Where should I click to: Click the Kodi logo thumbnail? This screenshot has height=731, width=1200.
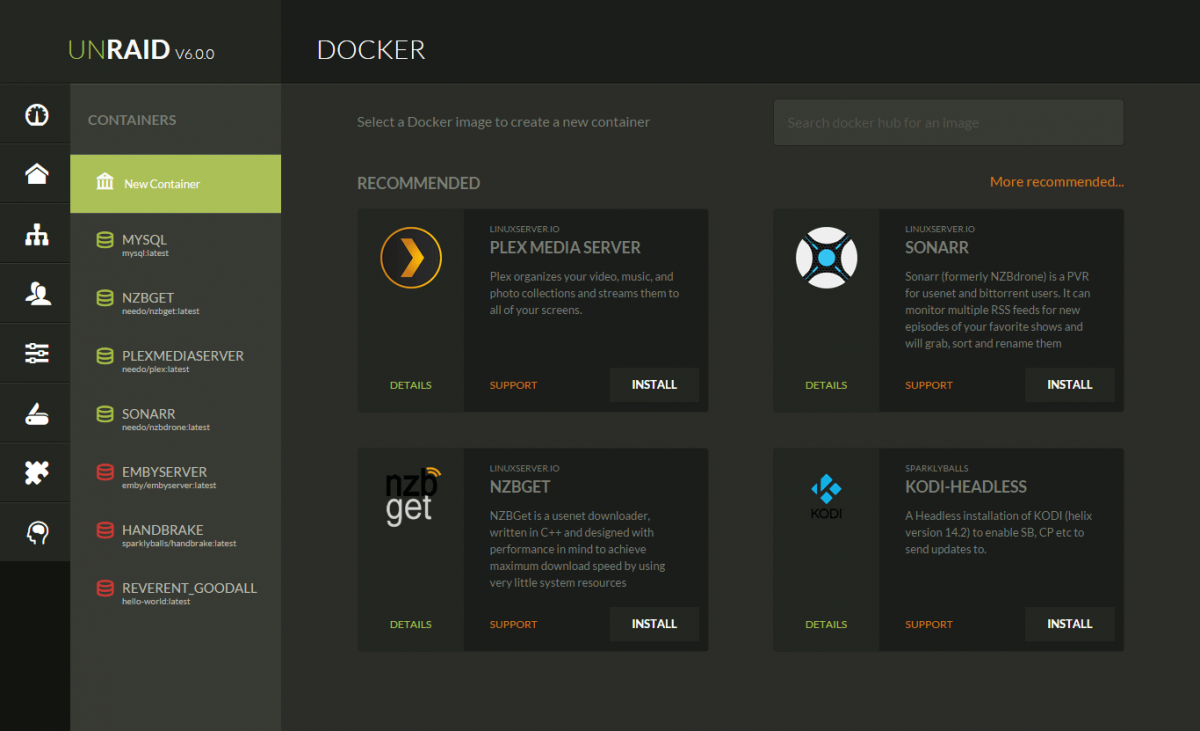click(x=826, y=497)
